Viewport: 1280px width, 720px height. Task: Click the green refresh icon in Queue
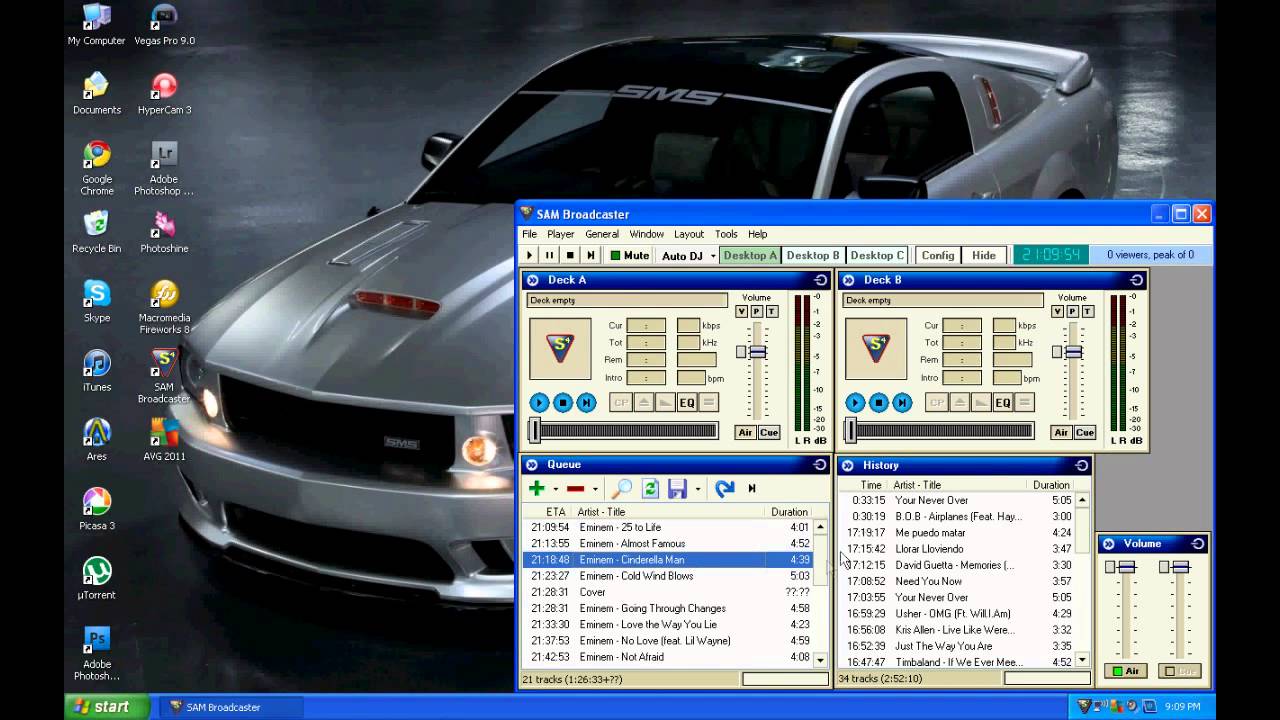(x=650, y=488)
